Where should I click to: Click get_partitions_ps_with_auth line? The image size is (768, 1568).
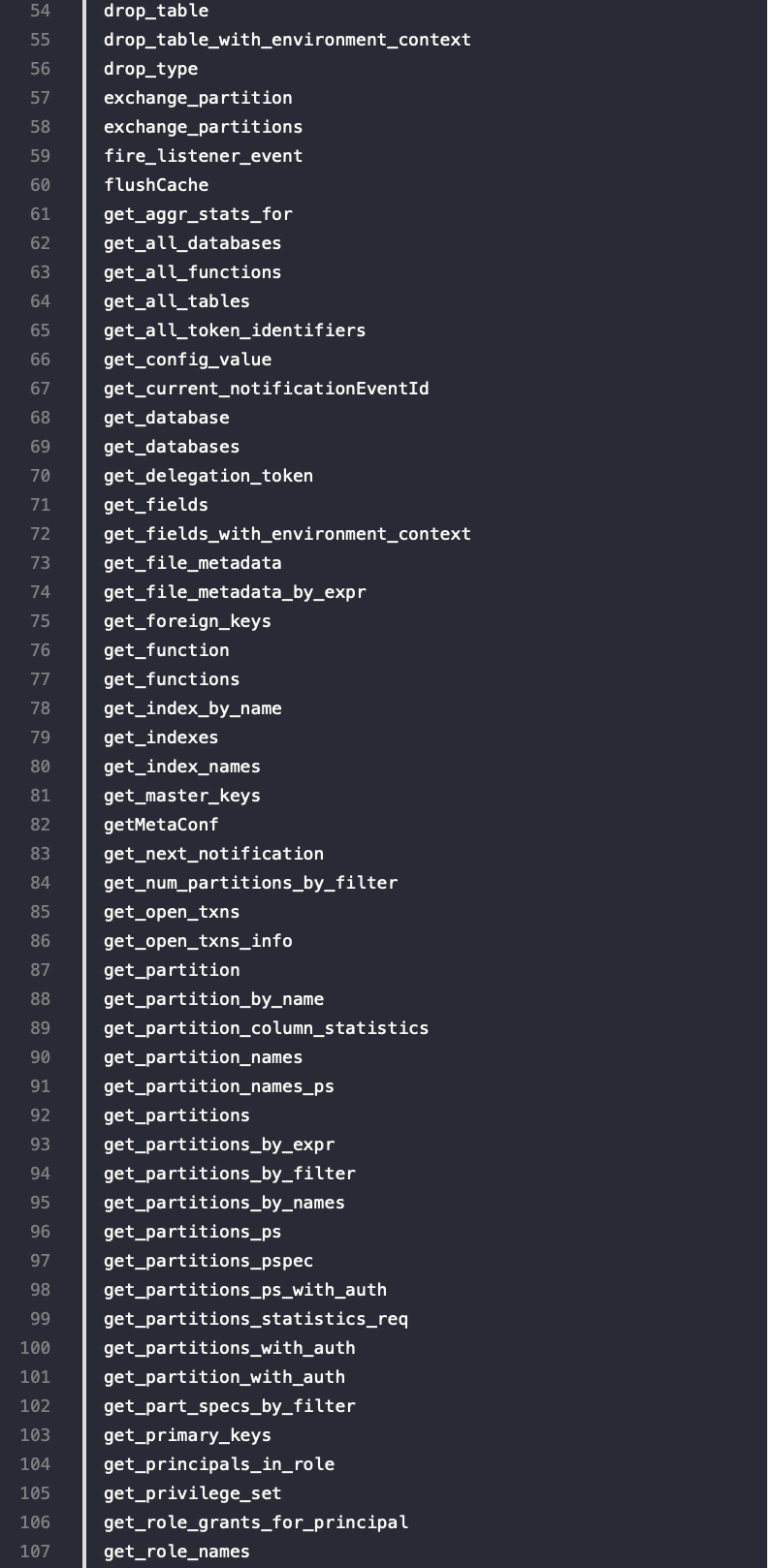244,1290
